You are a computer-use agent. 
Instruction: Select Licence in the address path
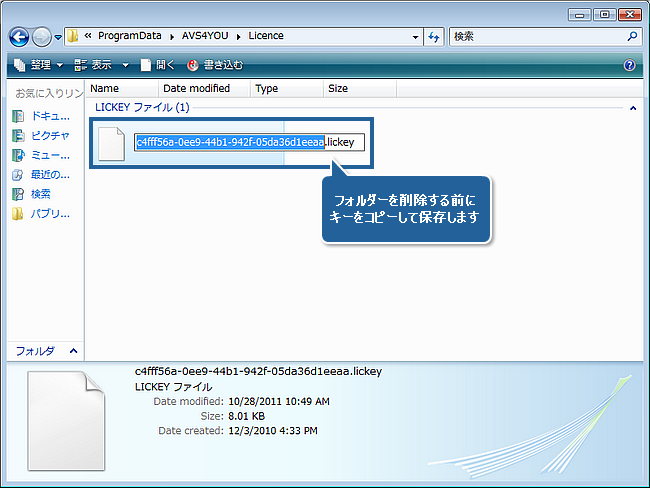pyautogui.click(x=266, y=36)
